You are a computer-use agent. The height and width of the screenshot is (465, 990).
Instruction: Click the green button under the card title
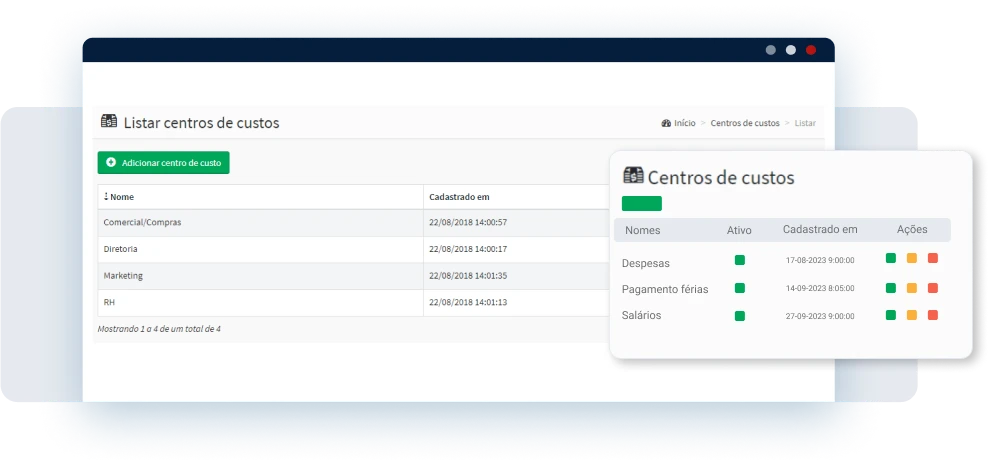tap(642, 203)
